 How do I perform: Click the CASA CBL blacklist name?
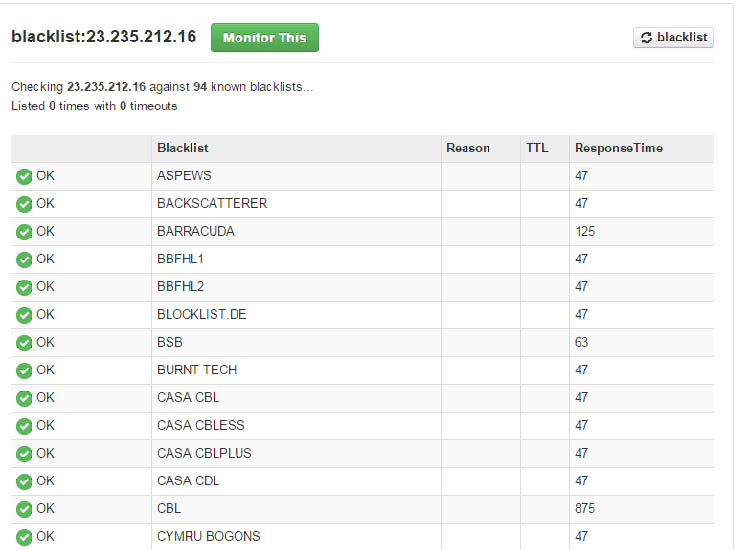tap(188, 397)
